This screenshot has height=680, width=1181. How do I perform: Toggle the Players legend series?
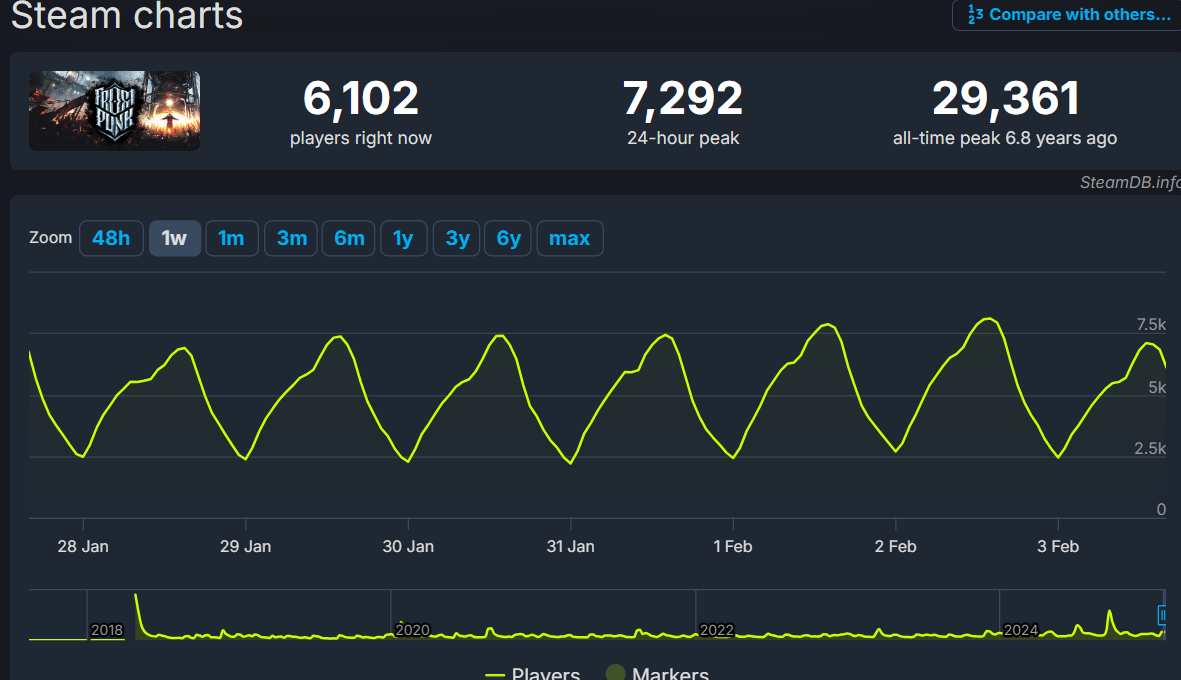tap(533, 672)
